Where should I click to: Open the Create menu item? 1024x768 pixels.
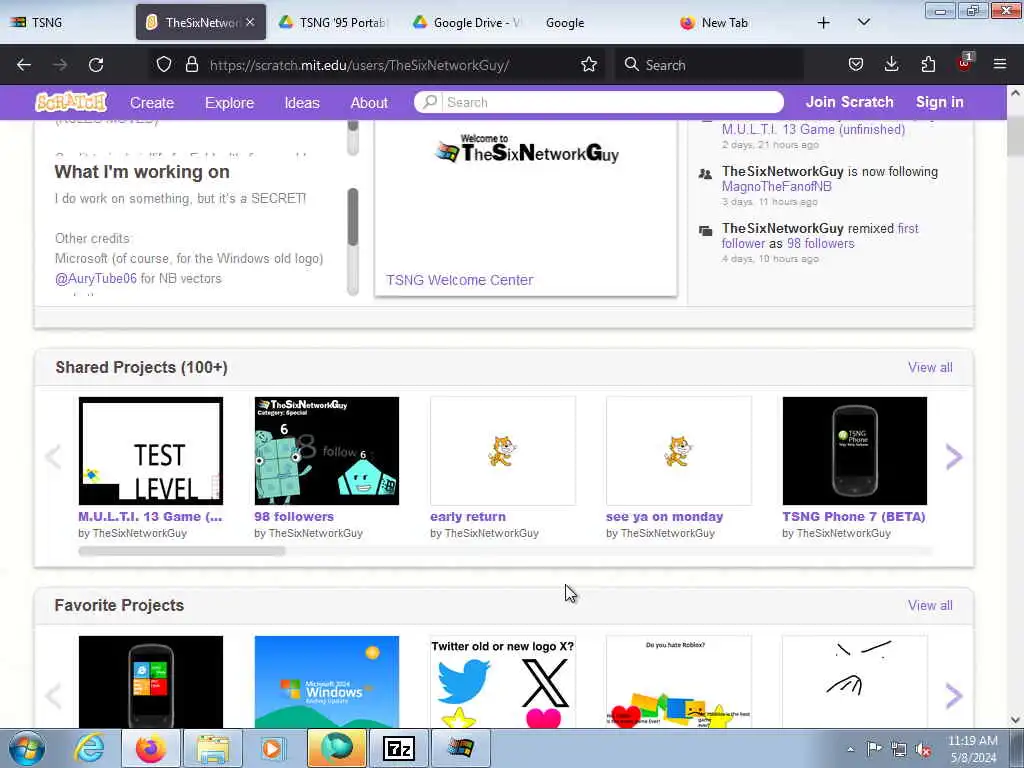(152, 103)
